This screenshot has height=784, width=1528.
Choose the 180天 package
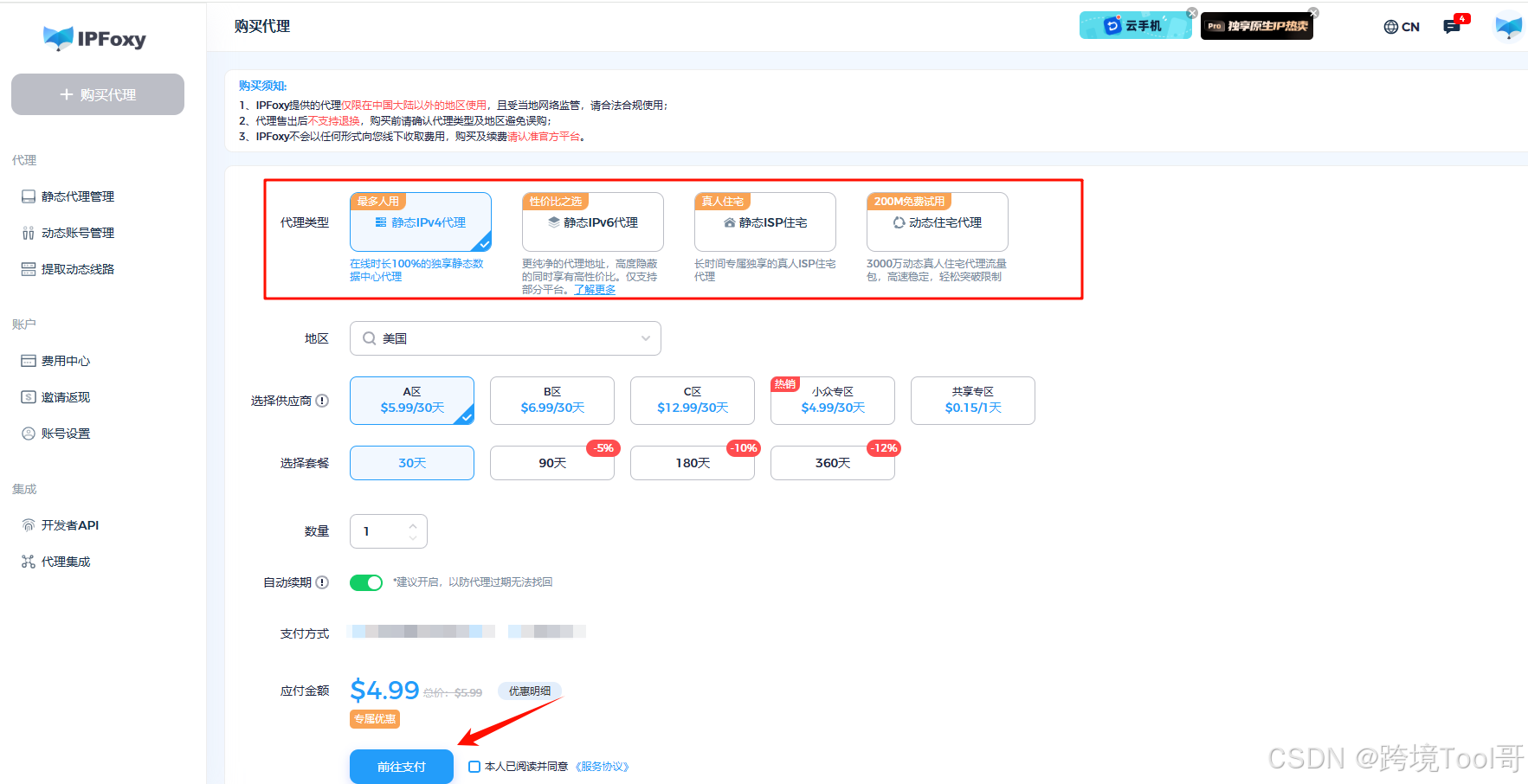(693, 463)
